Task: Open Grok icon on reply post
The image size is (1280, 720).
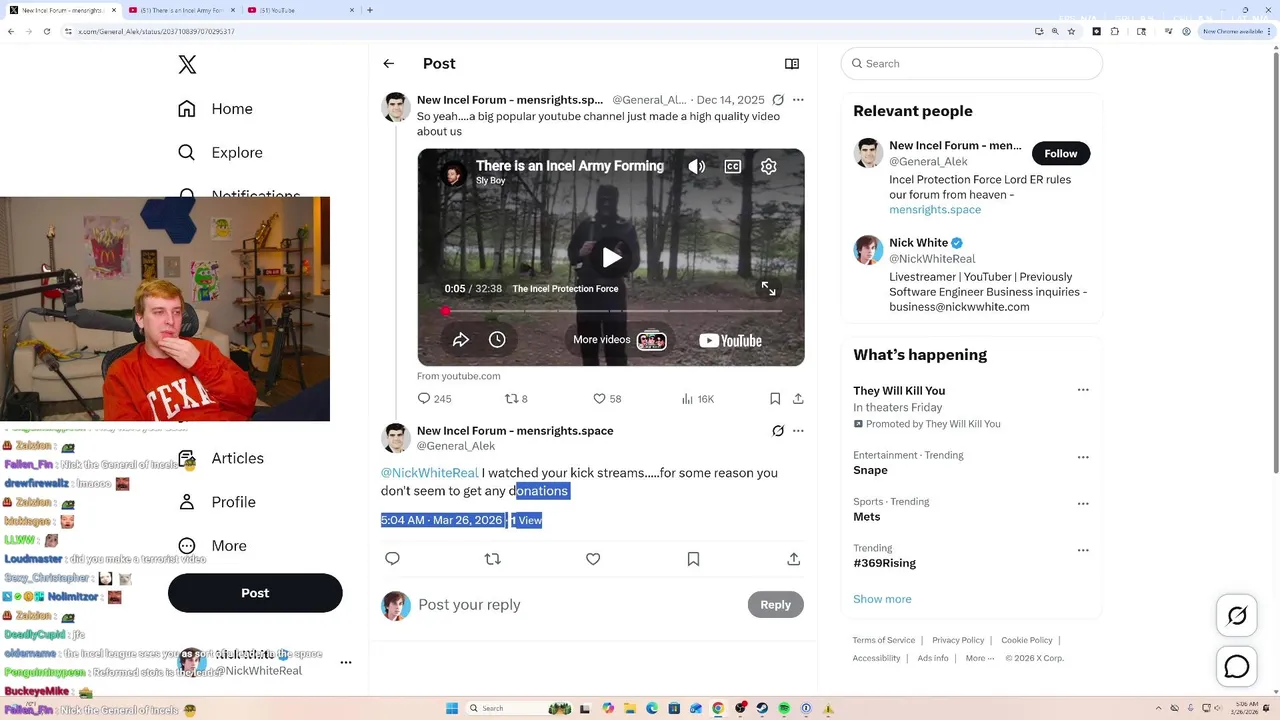Action: [x=778, y=431]
